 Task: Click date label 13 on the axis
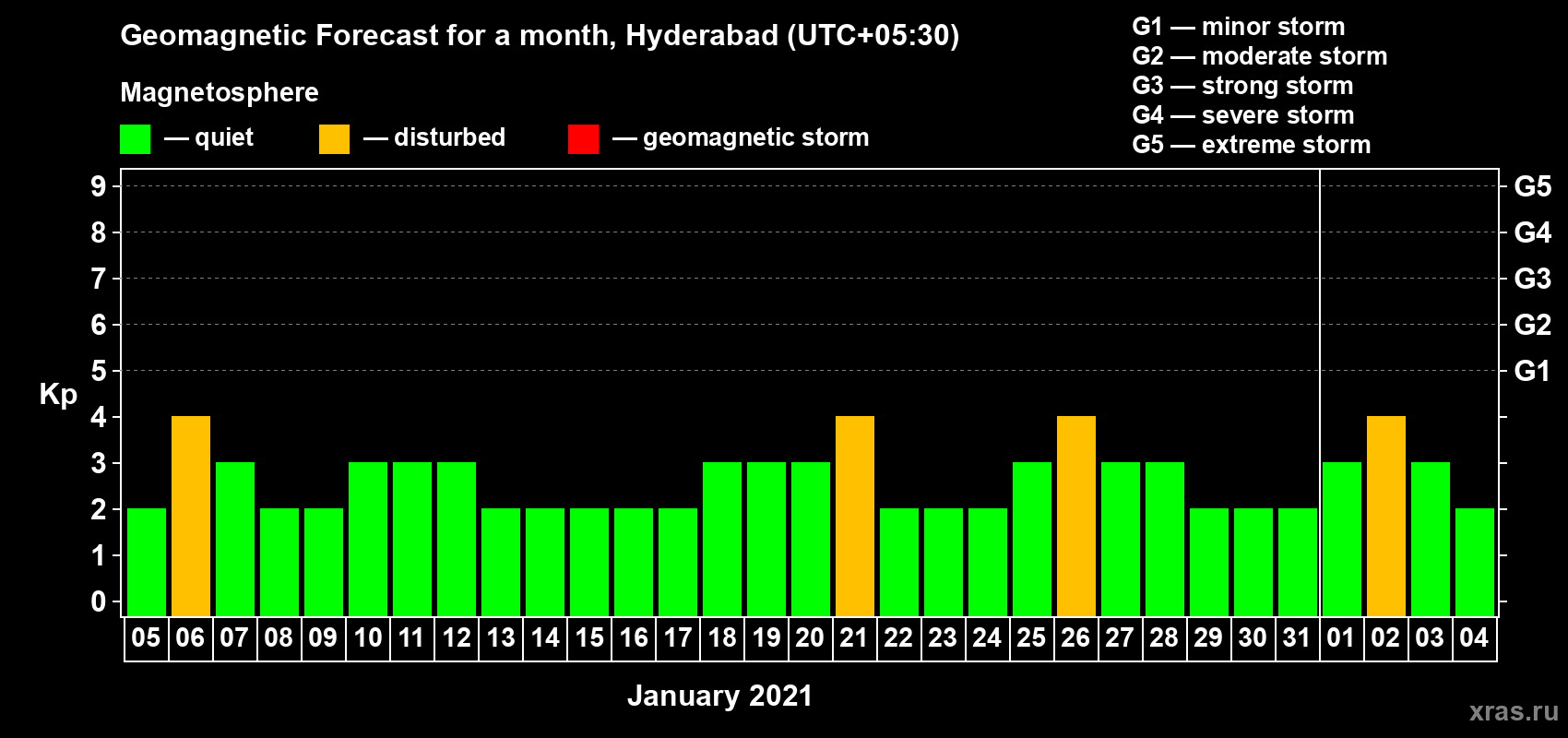pyautogui.click(x=500, y=637)
